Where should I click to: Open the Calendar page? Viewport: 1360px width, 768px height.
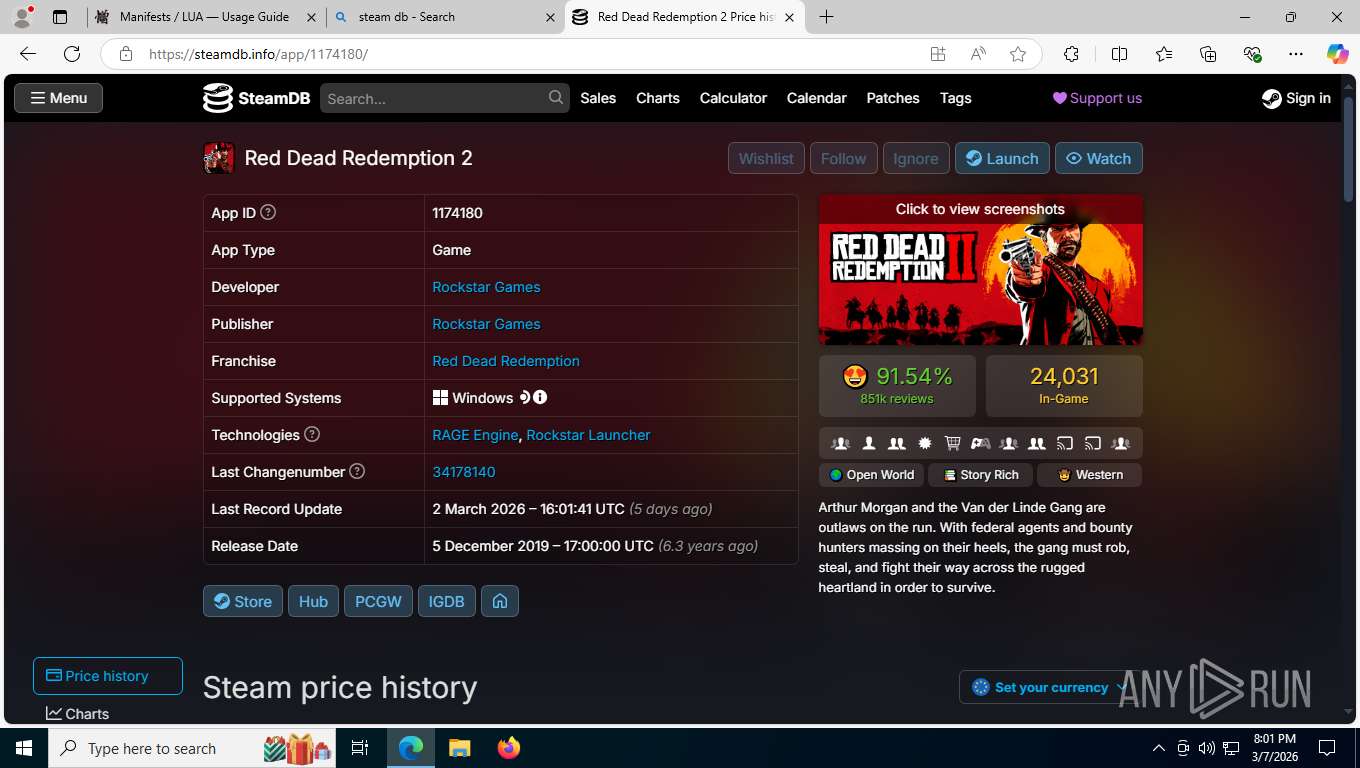tap(816, 98)
